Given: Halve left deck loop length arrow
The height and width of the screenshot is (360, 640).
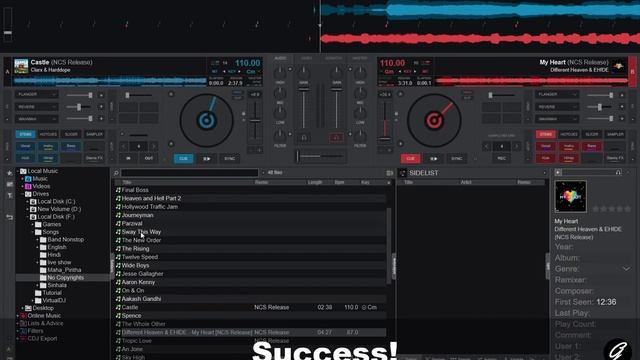Looking at the screenshot, I should pos(124,147).
